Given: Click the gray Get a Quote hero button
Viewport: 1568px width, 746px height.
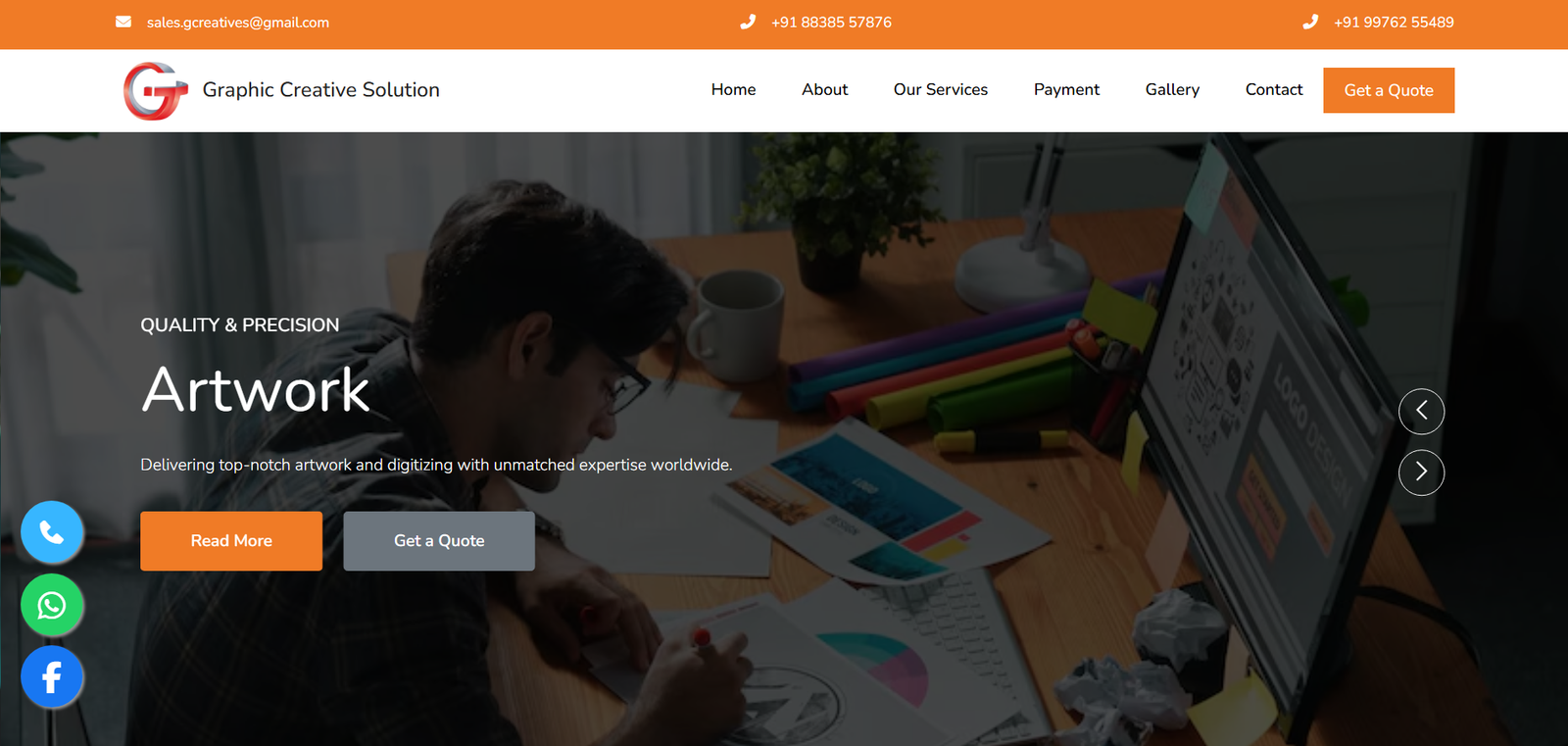Looking at the screenshot, I should (439, 541).
